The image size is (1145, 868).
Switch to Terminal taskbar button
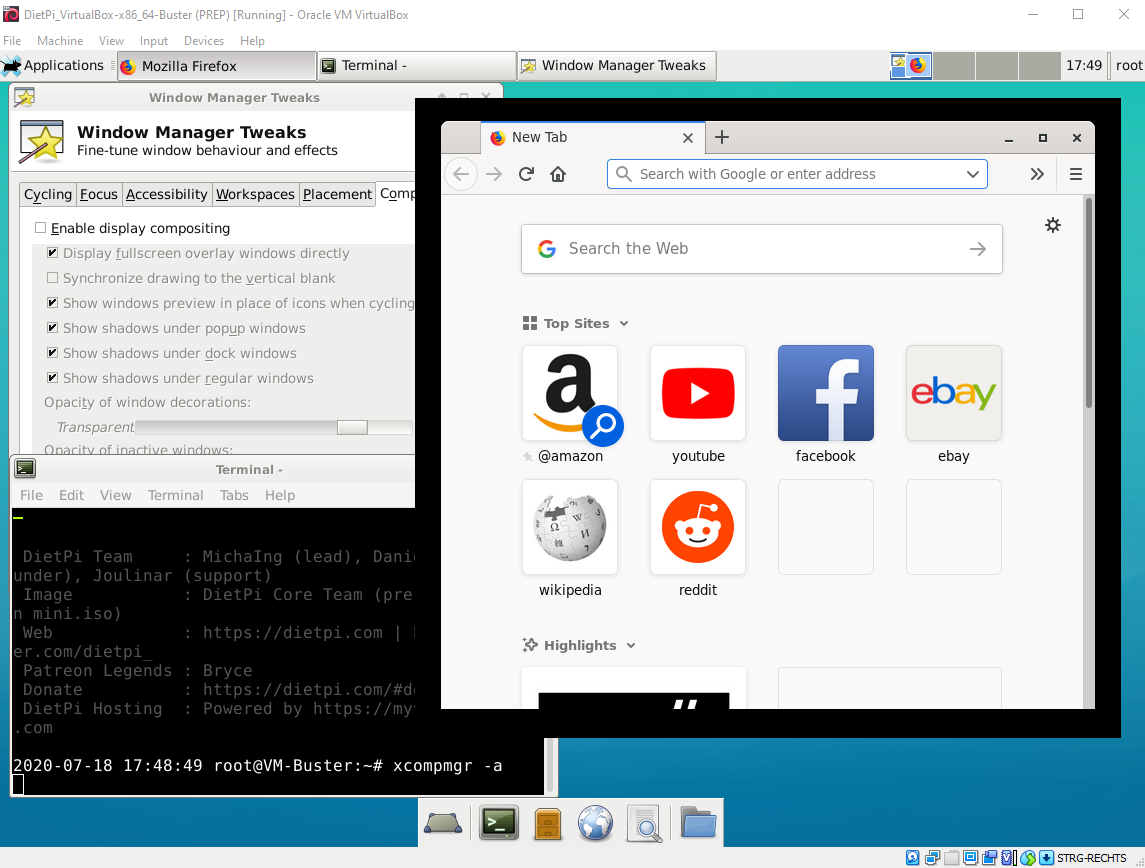[x=417, y=66]
